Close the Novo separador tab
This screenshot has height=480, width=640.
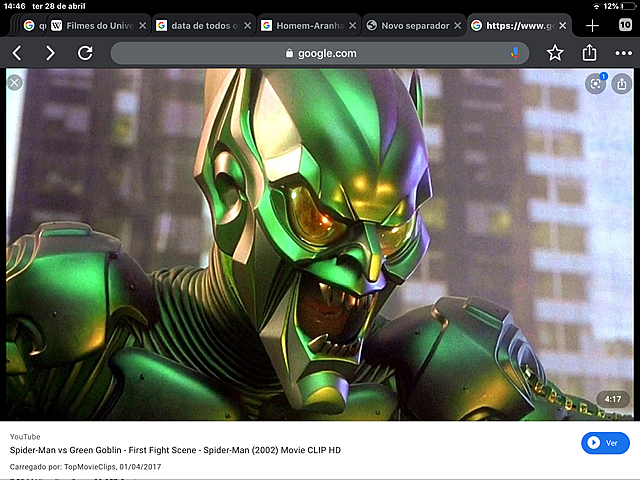pos(458,26)
